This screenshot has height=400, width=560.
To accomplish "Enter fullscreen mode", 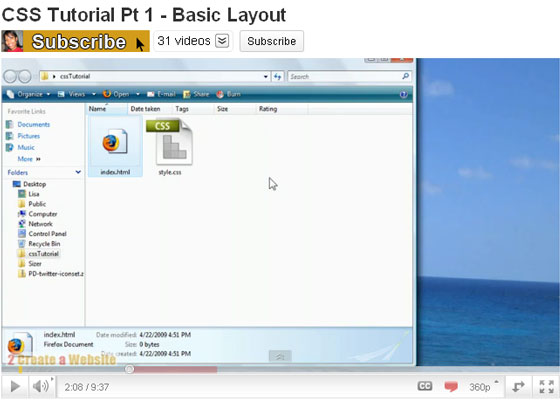I will pyautogui.click(x=546, y=386).
